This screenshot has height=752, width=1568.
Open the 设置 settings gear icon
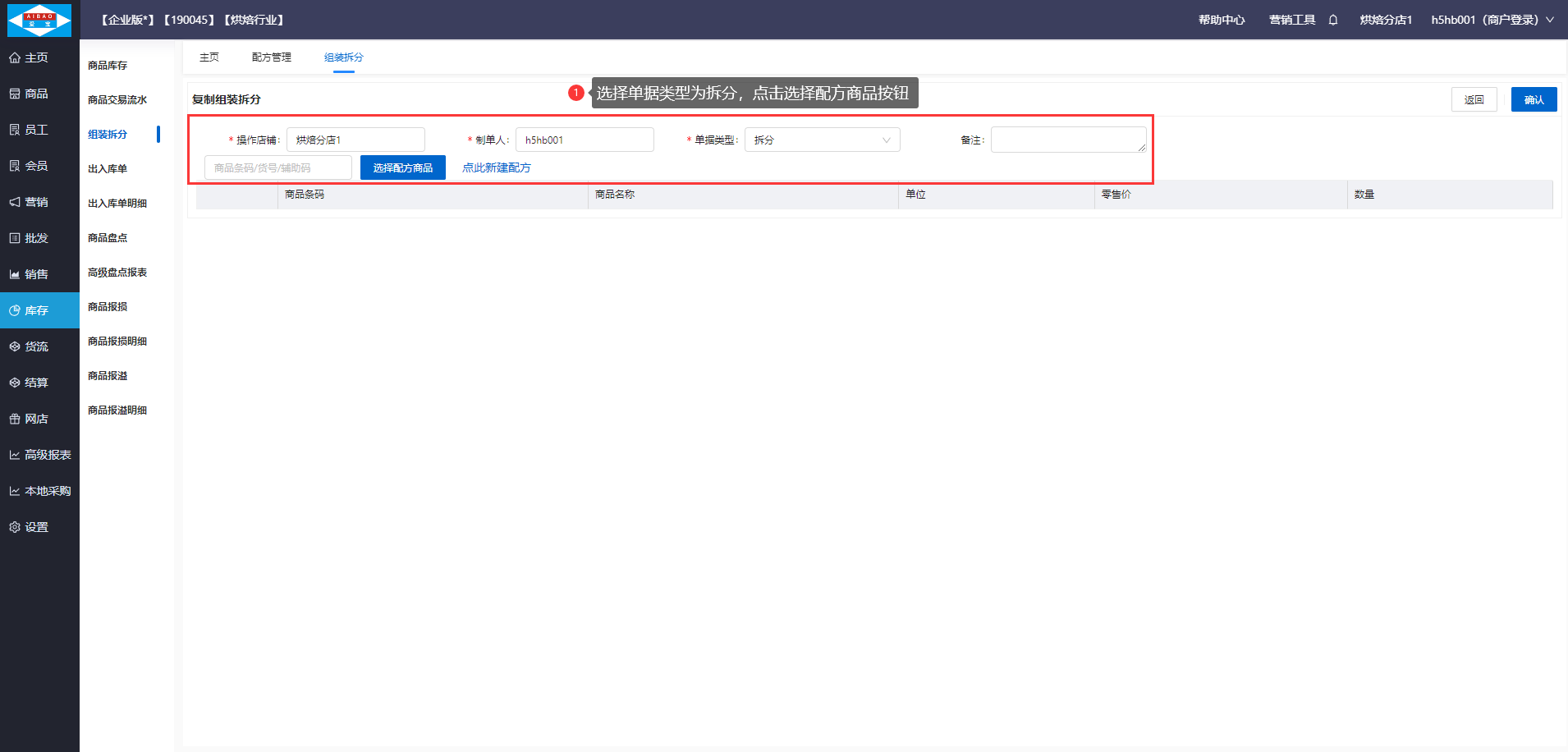click(15, 528)
